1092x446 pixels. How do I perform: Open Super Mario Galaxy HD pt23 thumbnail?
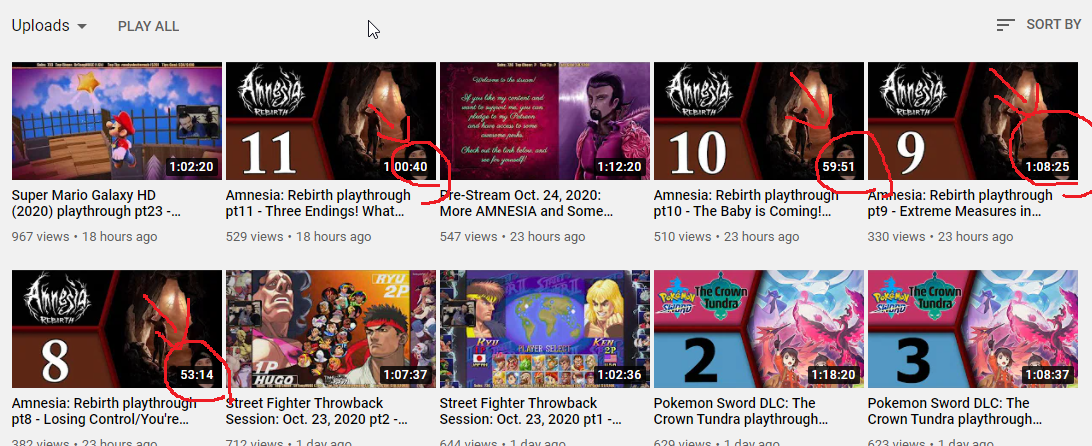pos(117,121)
